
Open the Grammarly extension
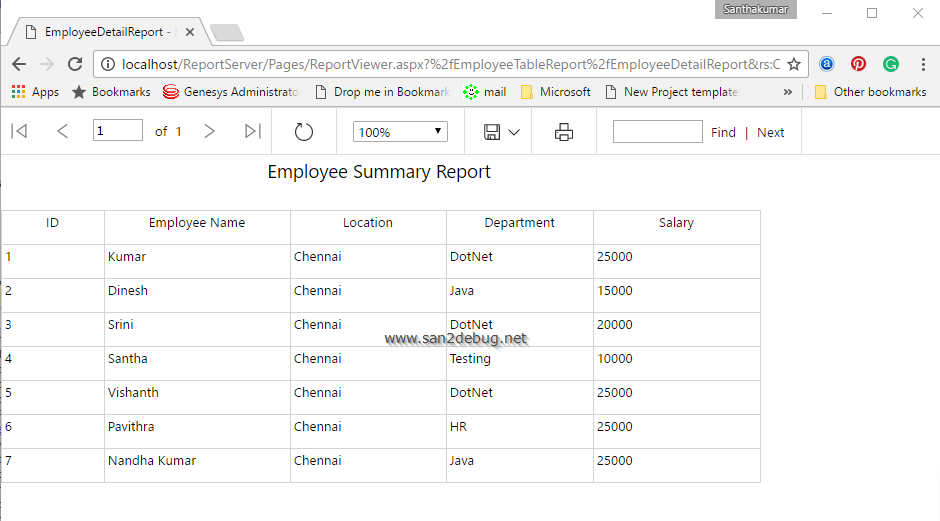pos(890,64)
